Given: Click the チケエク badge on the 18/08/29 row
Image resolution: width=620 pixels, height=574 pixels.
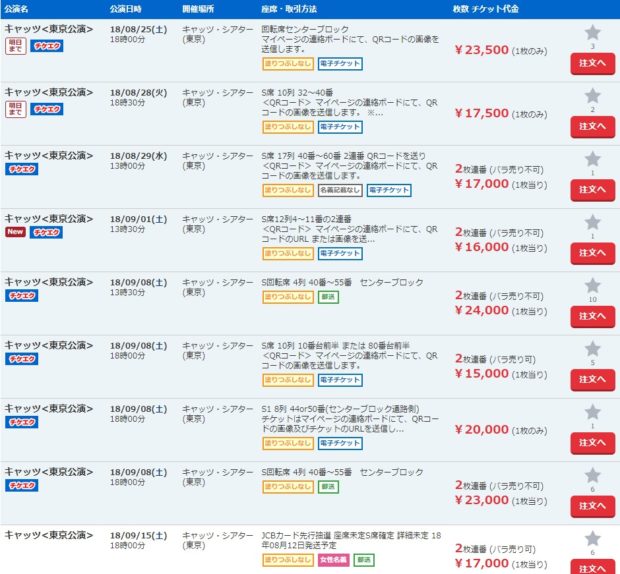Looking at the screenshot, I should [22, 169].
